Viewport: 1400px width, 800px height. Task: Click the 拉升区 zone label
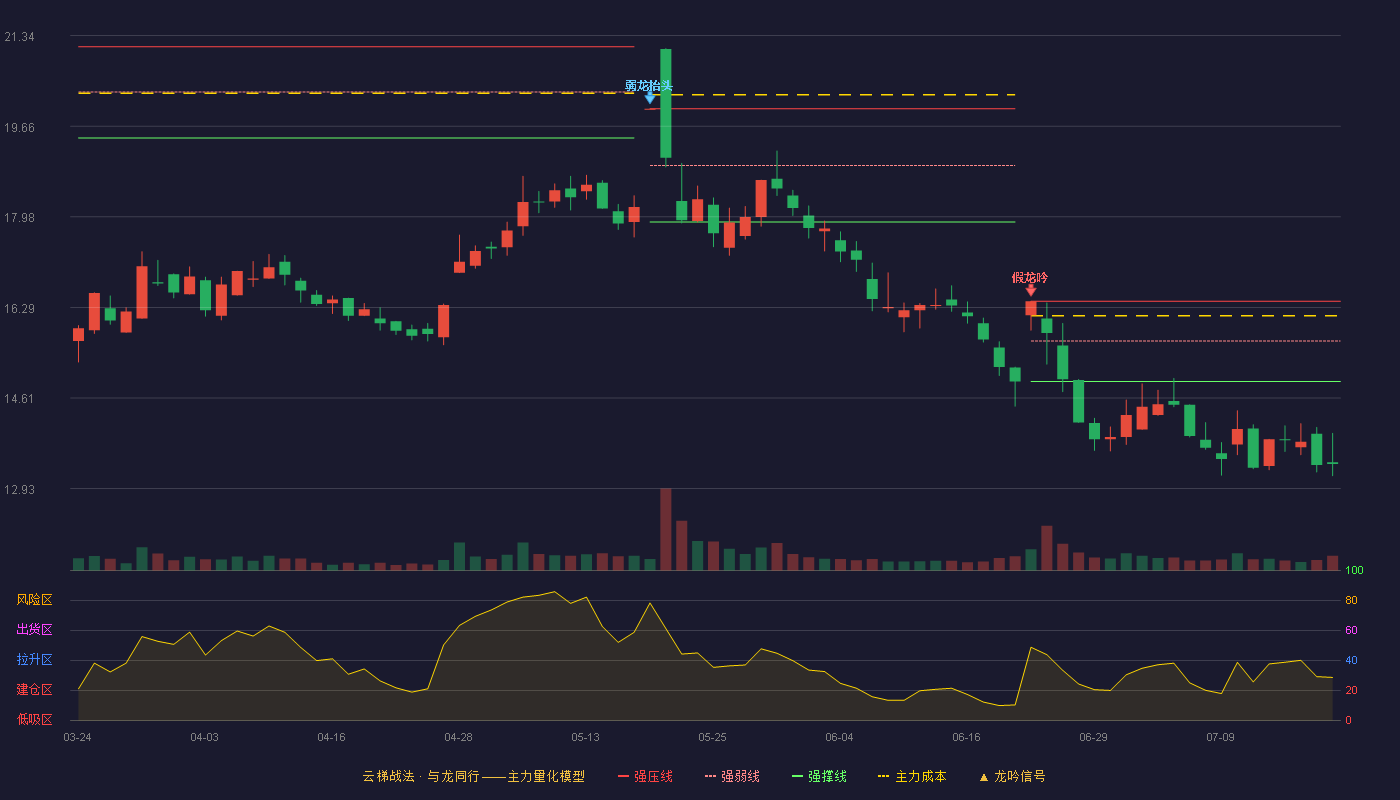(34, 660)
